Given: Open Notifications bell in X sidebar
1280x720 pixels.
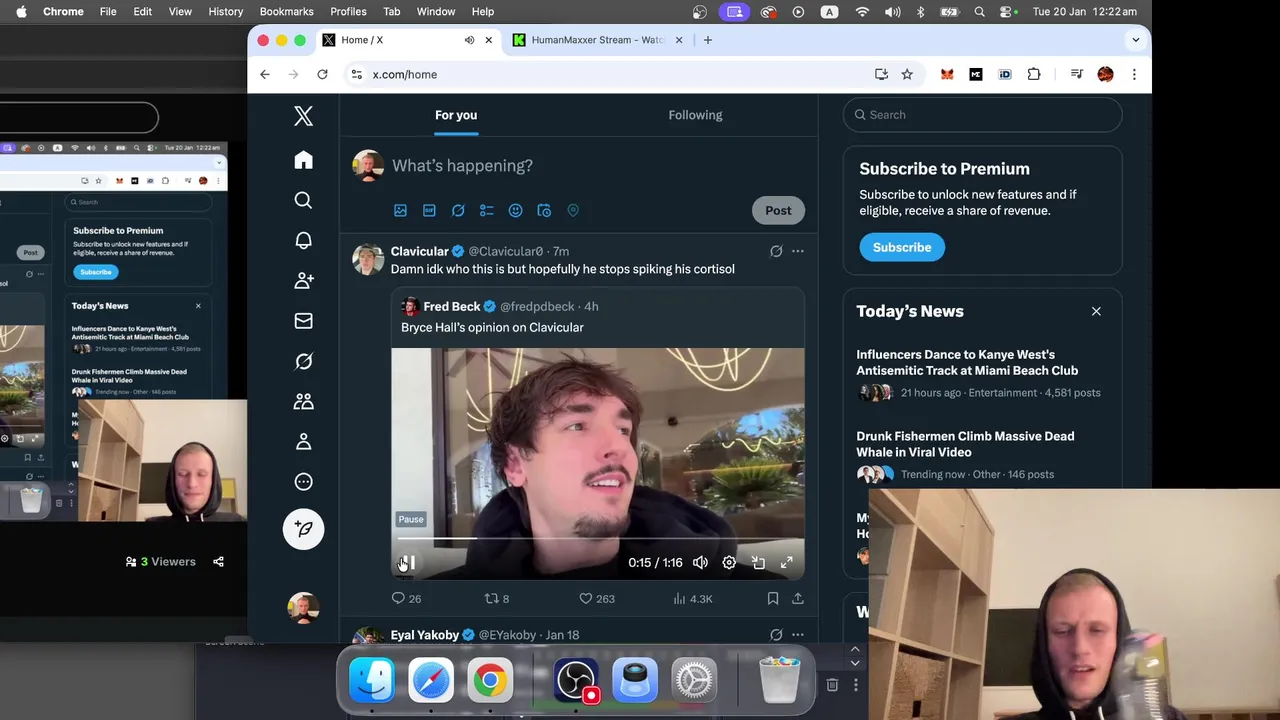Looking at the screenshot, I should click(x=303, y=240).
